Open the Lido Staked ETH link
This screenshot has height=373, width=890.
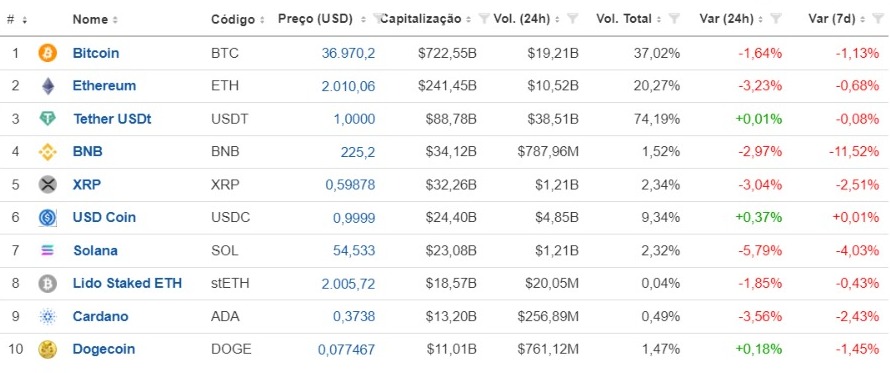pos(127,283)
